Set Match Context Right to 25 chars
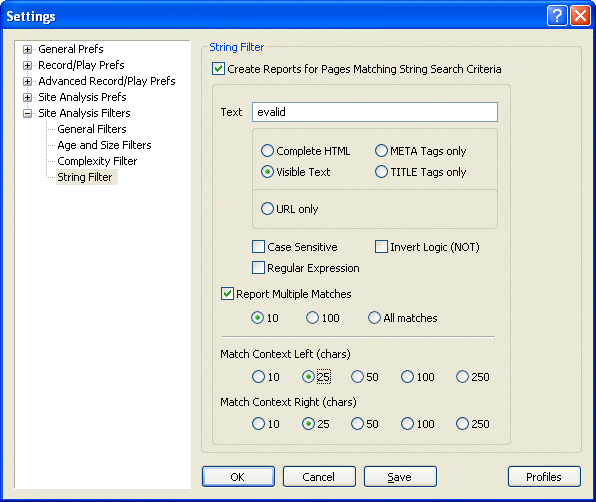Viewport: 596px width, 502px height. coord(308,423)
